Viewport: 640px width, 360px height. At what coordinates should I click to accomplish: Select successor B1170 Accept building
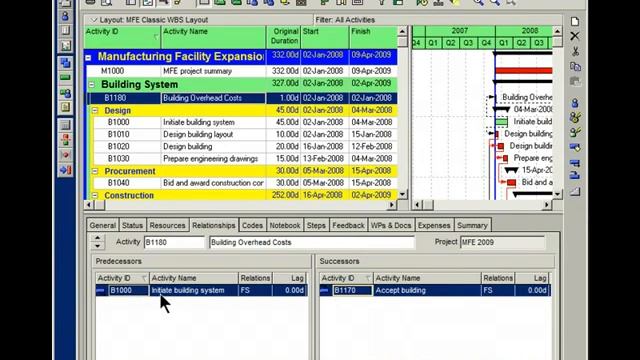[x=435, y=291]
